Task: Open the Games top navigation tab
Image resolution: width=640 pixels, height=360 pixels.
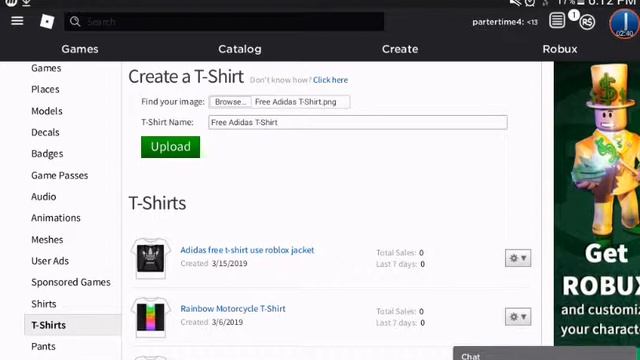Action: point(80,49)
